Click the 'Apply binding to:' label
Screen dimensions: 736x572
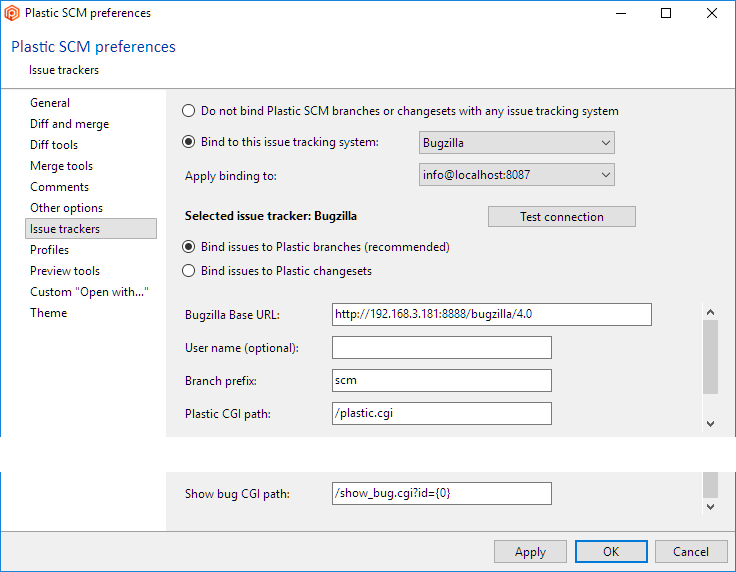click(230, 176)
